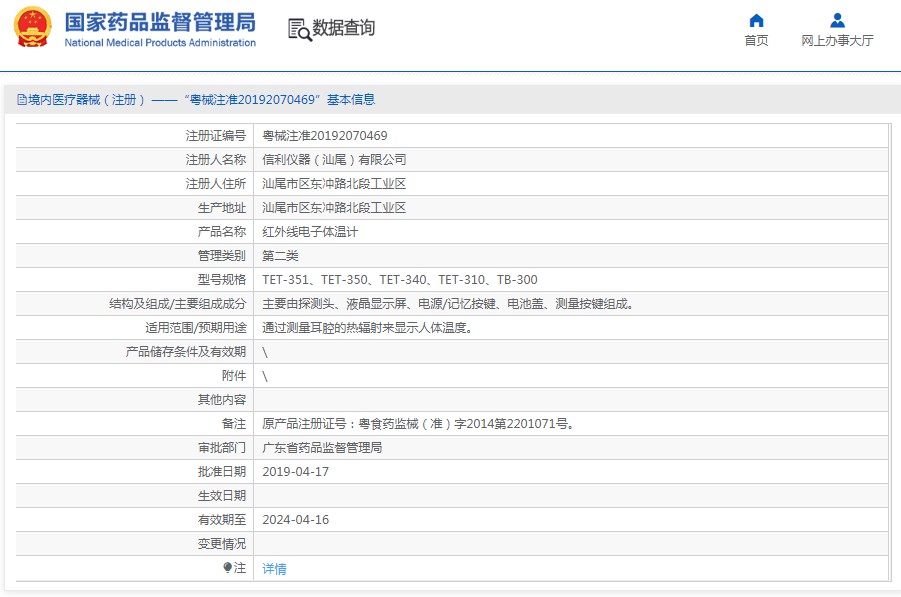This screenshot has width=901, height=597.
Task: Select registration number value 粤械注准20192070469 in table
Action: (x=325, y=136)
